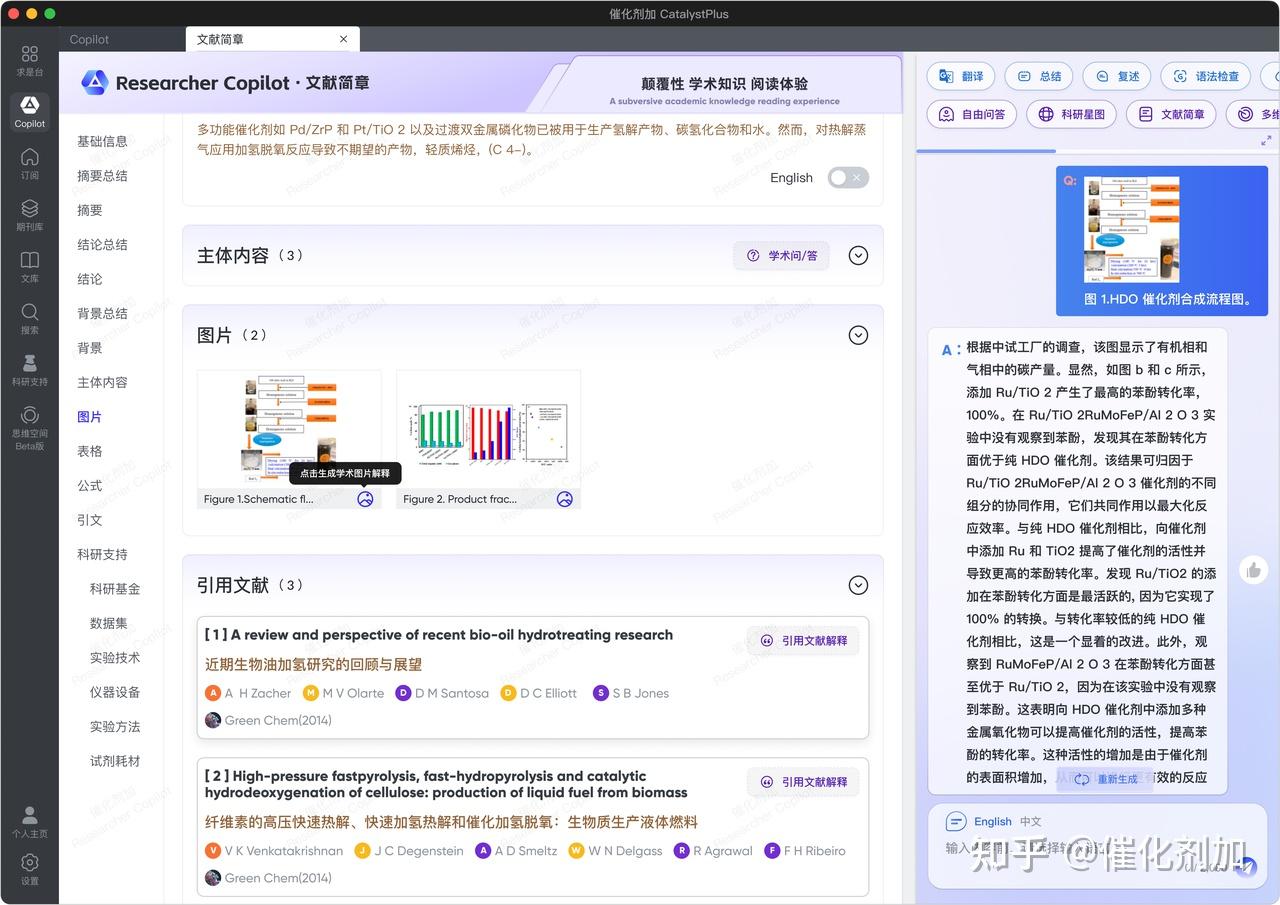Select the 订阅 subscription icon
Image resolution: width=1280 pixels, height=905 pixels.
pyautogui.click(x=29, y=163)
